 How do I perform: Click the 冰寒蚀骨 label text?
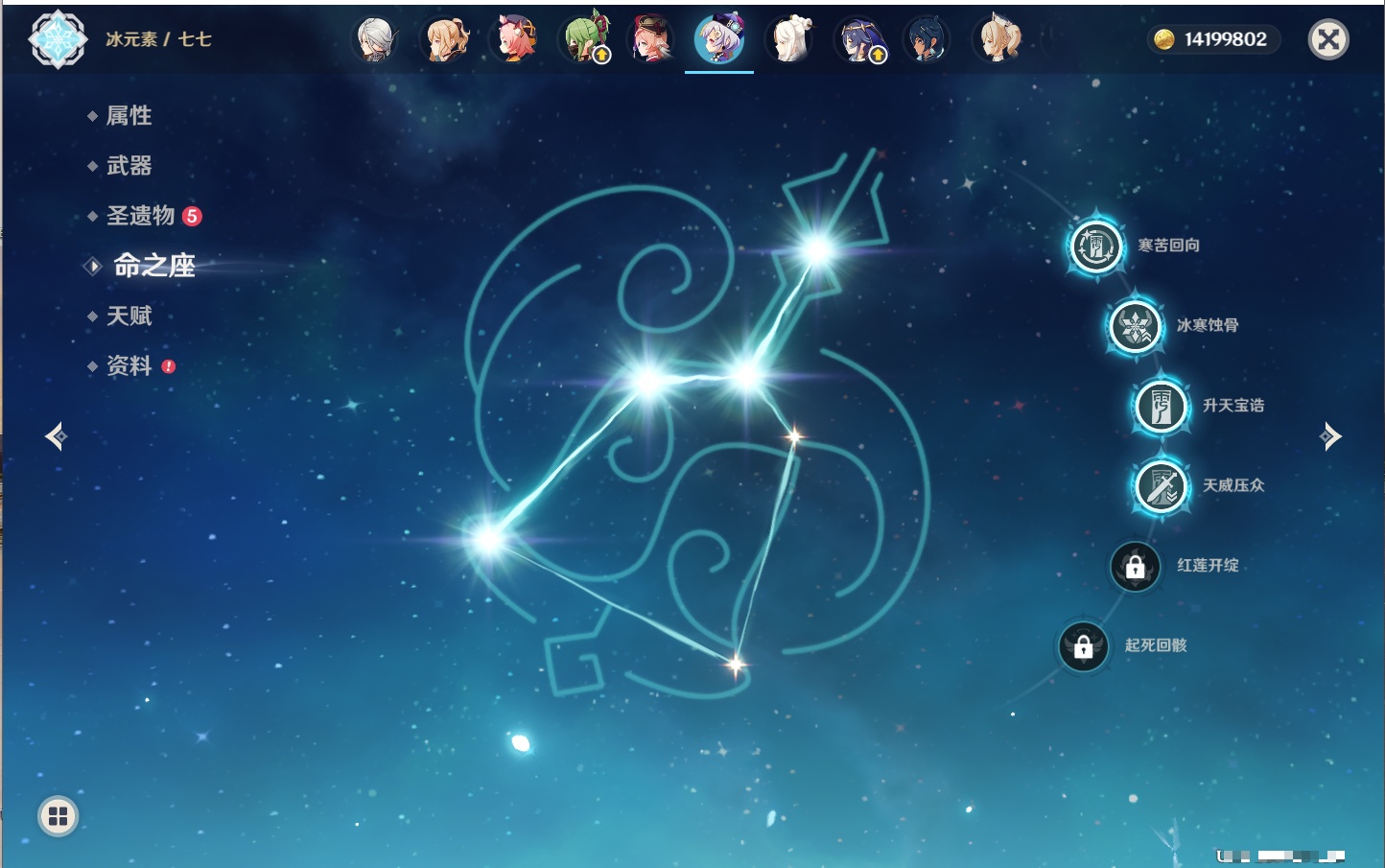tap(1208, 325)
